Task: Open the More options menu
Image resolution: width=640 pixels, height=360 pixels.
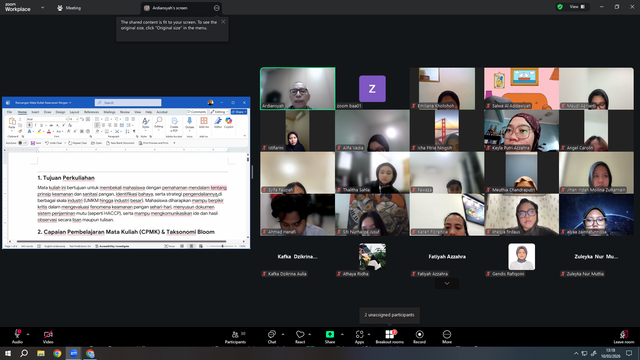Action: (447, 337)
